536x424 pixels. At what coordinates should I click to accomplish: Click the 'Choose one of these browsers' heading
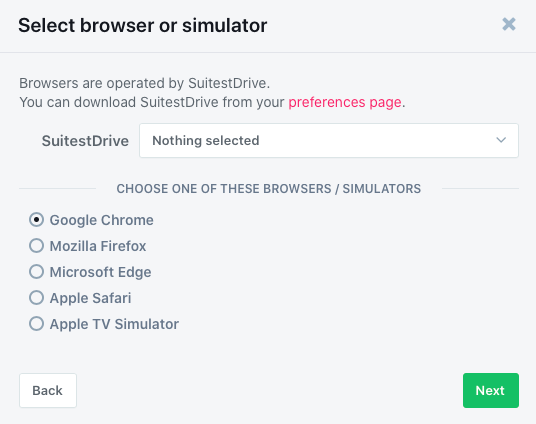coord(269,189)
